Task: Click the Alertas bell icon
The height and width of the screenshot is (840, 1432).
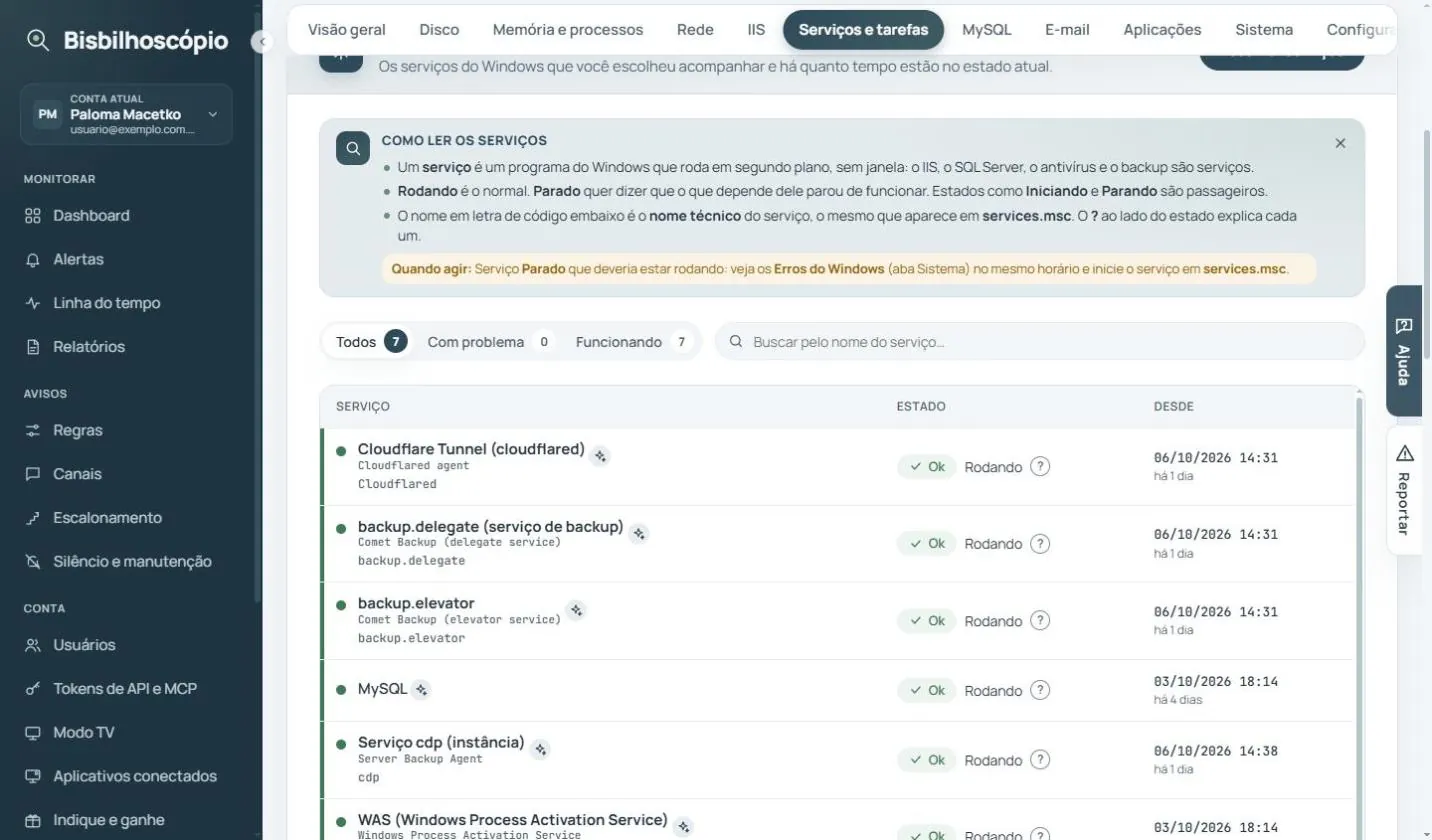Action: [x=32, y=259]
